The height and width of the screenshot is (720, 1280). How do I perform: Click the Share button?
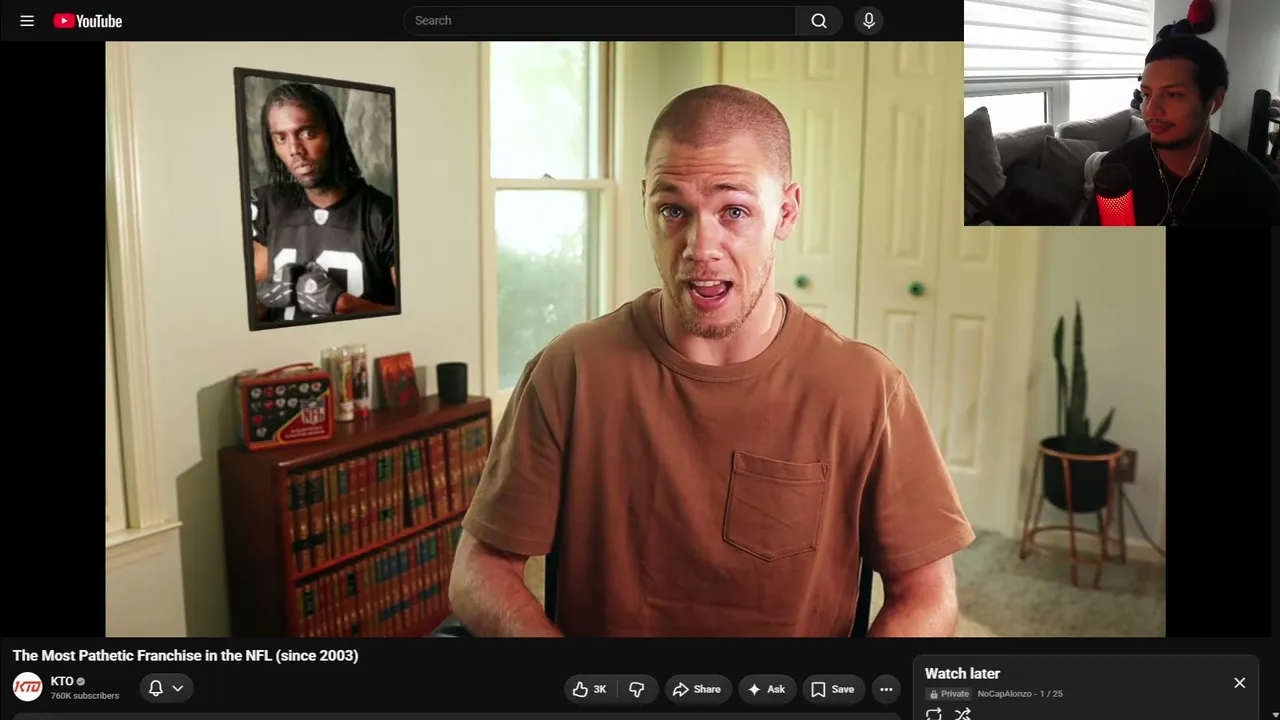point(697,689)
